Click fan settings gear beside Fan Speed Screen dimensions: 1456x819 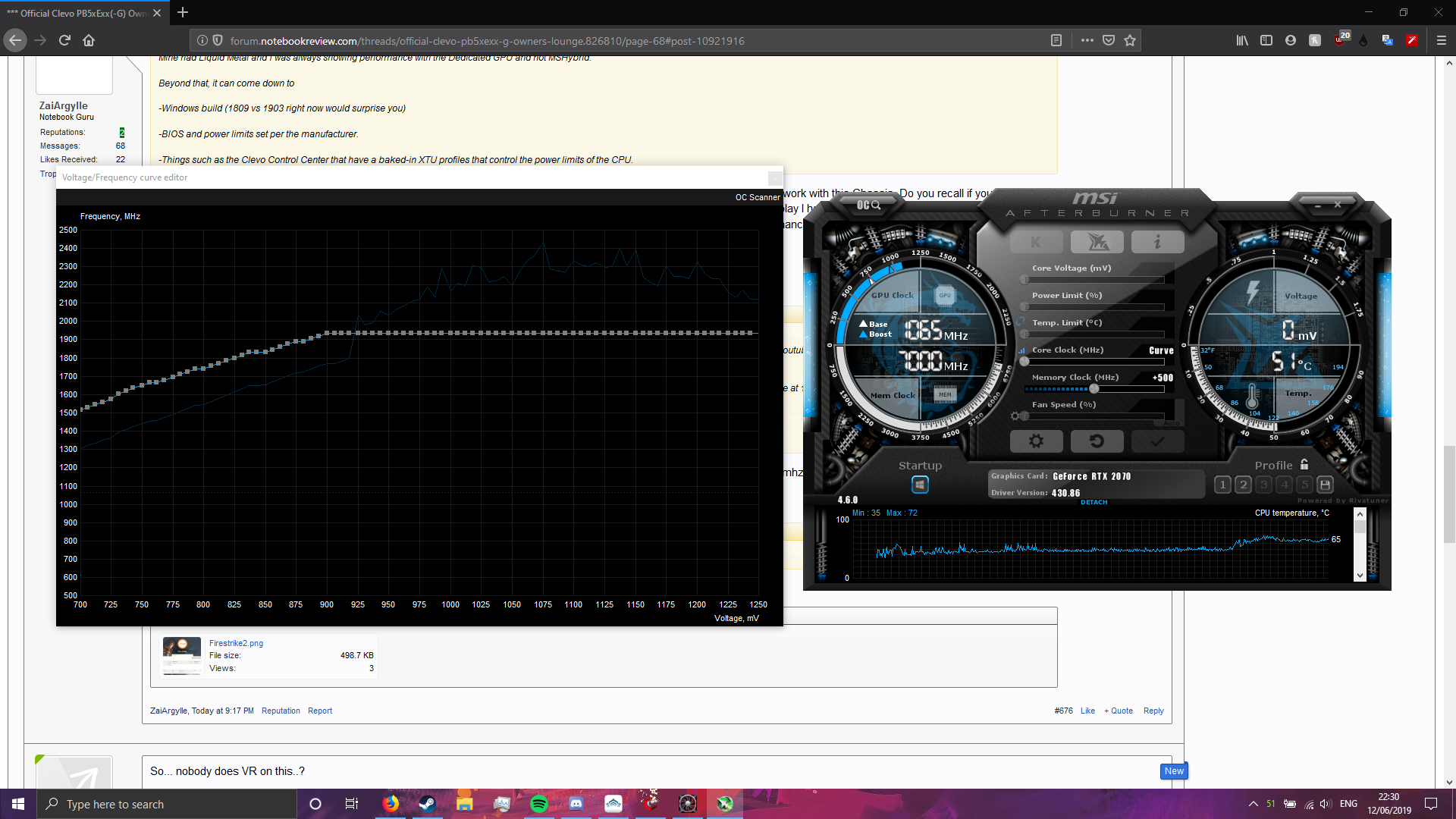point(1015,416)
